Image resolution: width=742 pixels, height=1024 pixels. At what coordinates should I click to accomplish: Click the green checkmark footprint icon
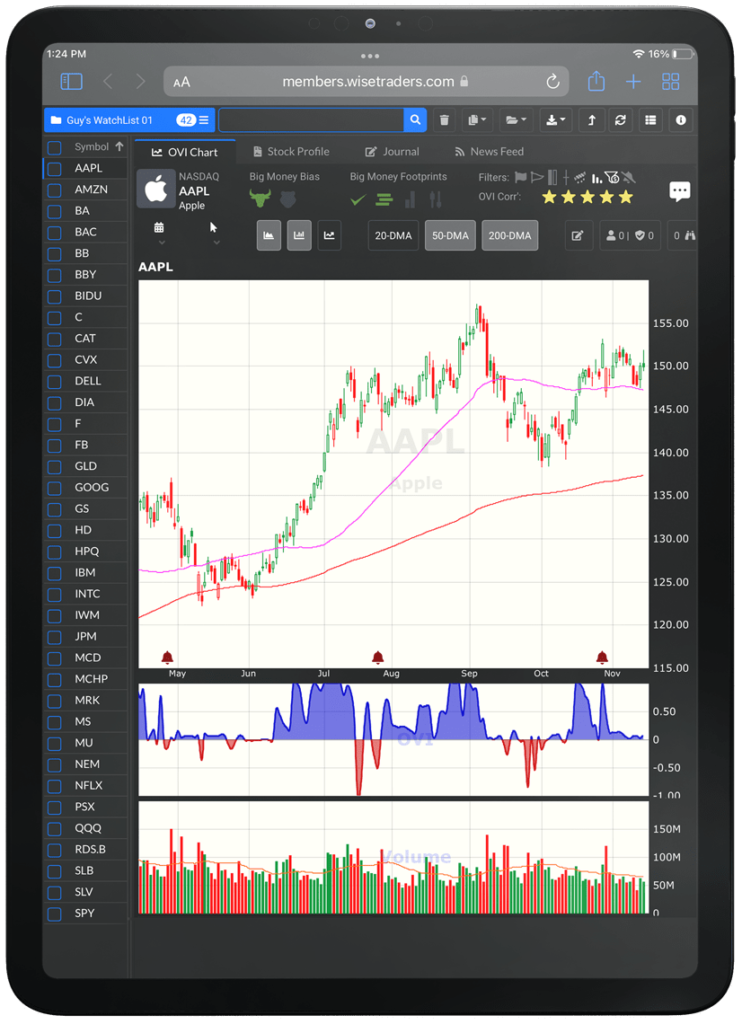(357, 200)
